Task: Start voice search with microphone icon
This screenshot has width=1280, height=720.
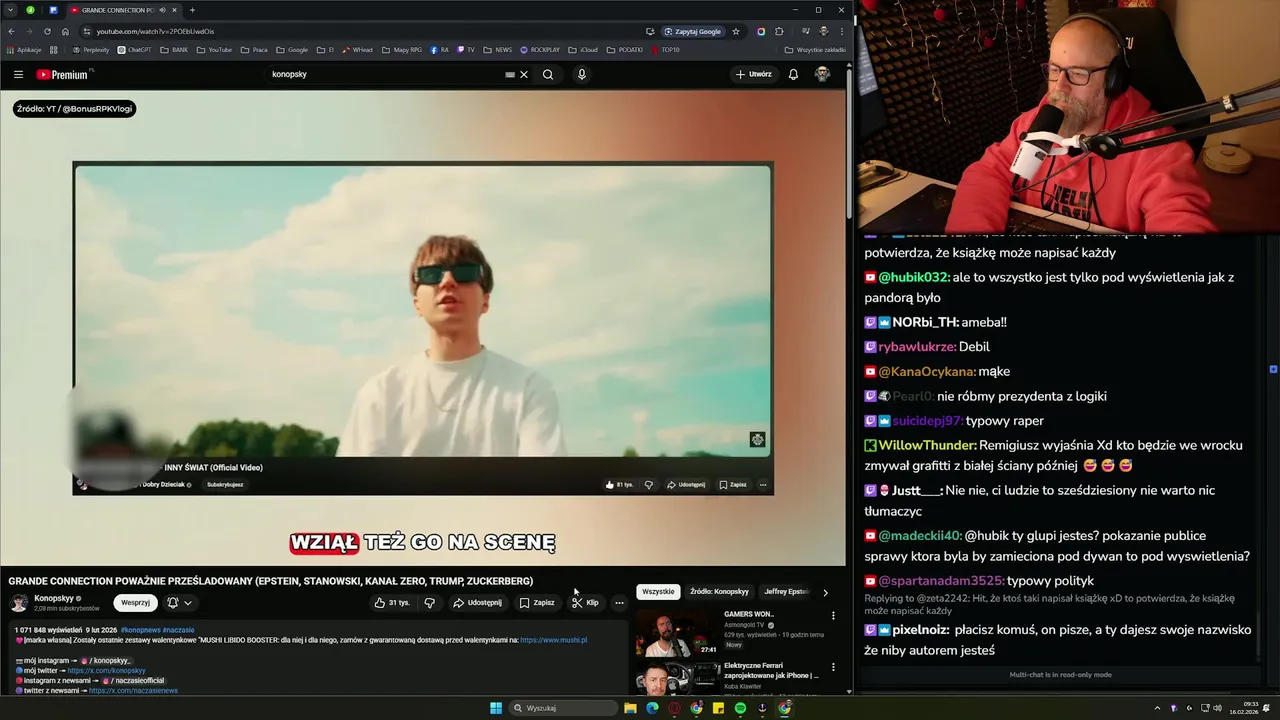Action: [581, 74]
